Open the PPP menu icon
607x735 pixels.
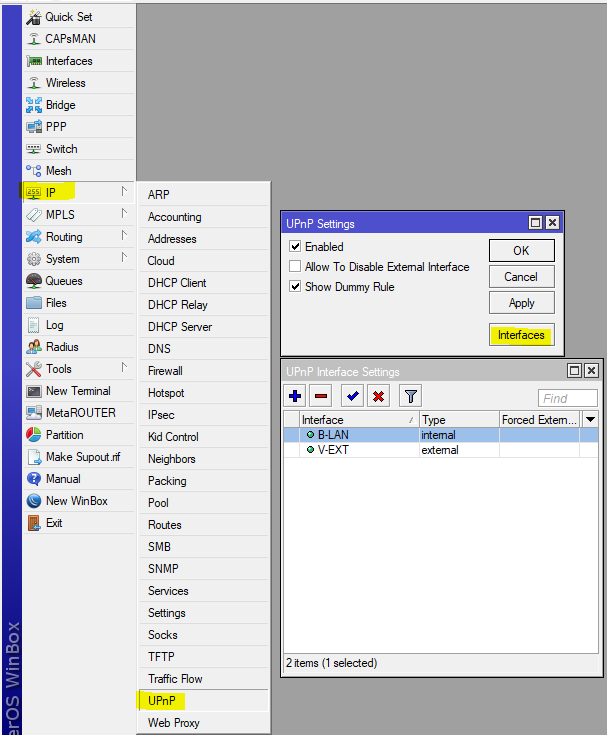[34, 127]
